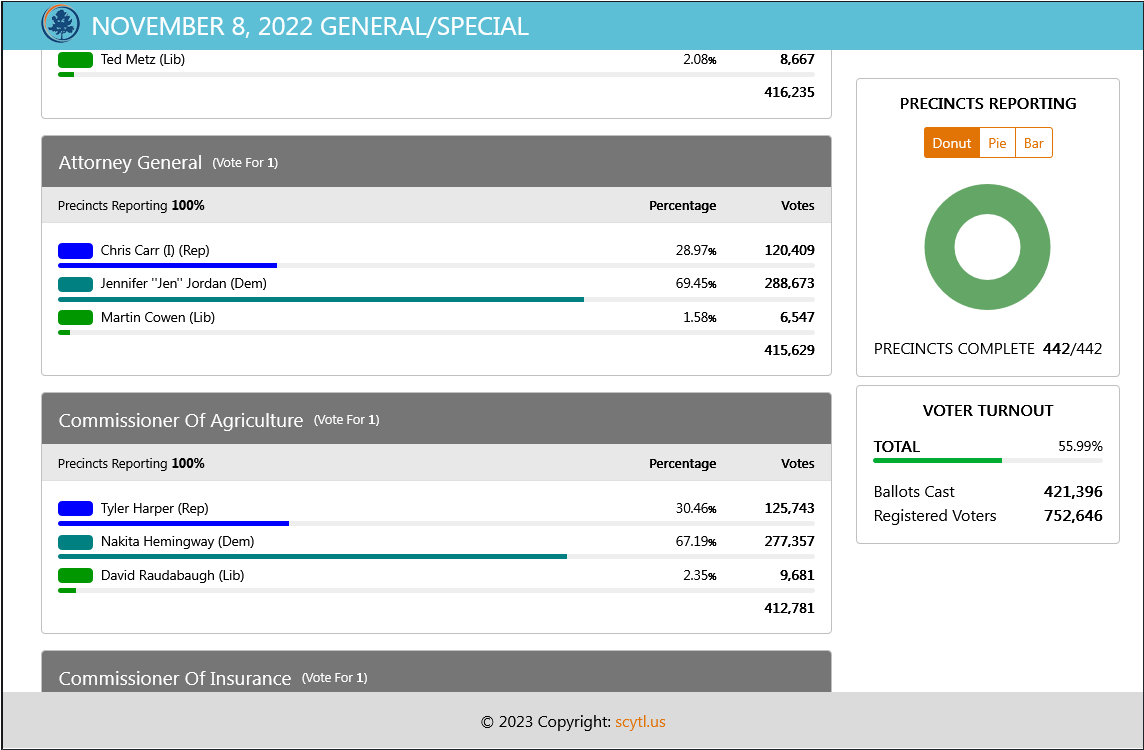Click candidate name Martin Cowen (Lib)
The width and height of the screenshot is (1144, 750).
point(158,317)
